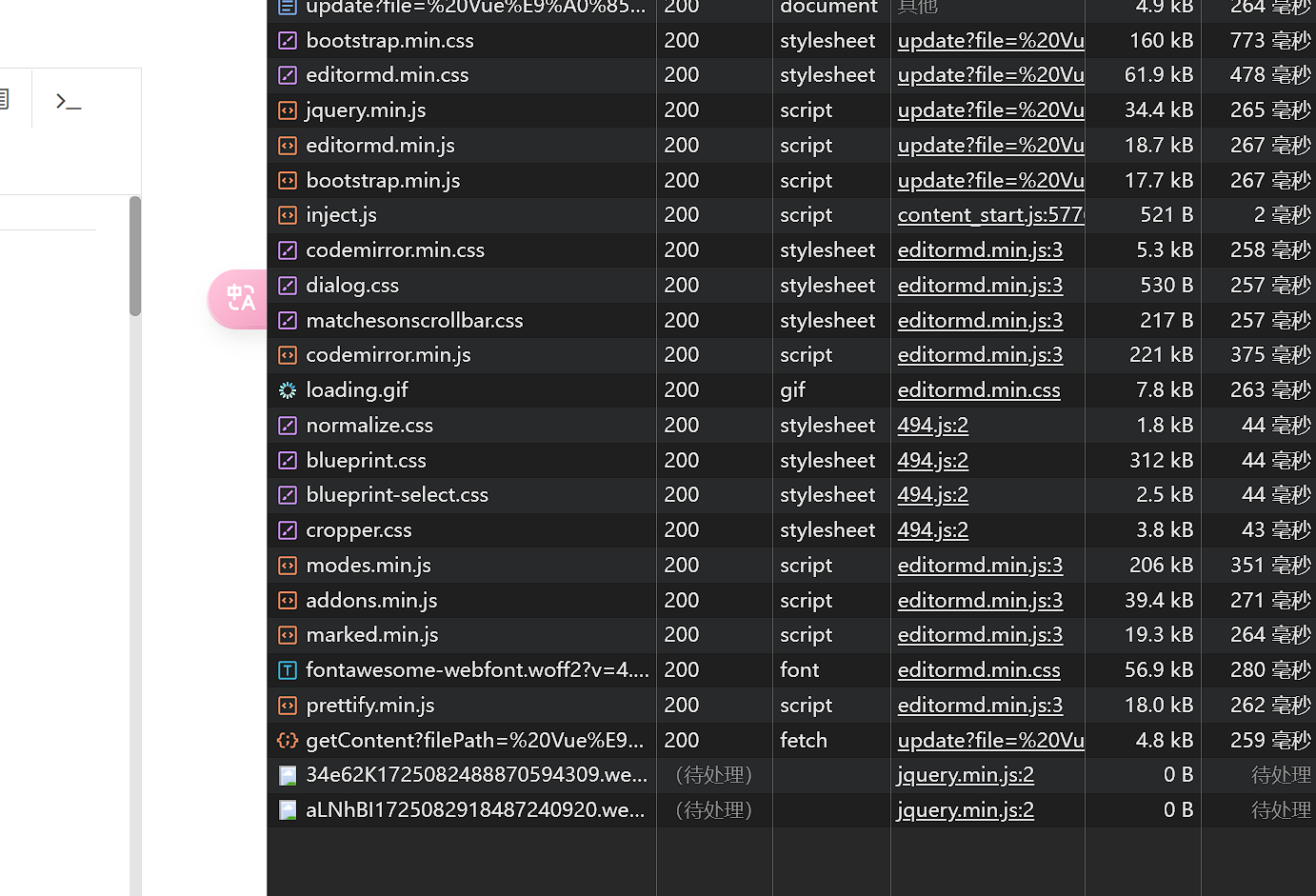Click the script icon beside inject.js
Image resolution: width=1316 pixels, height=896 pixels.
point(288,215)
